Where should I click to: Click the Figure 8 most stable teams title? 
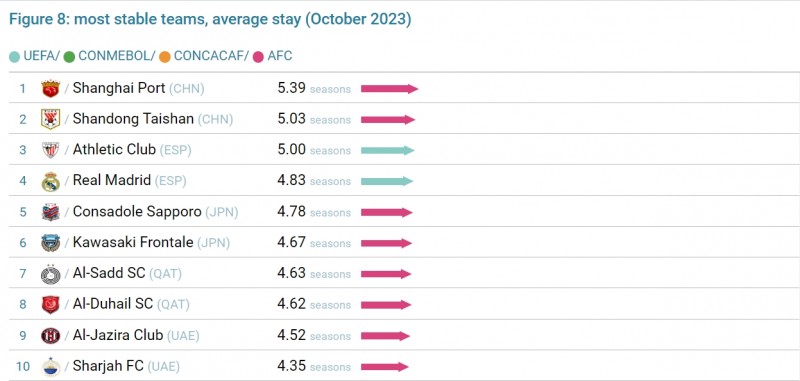(210, 19)
